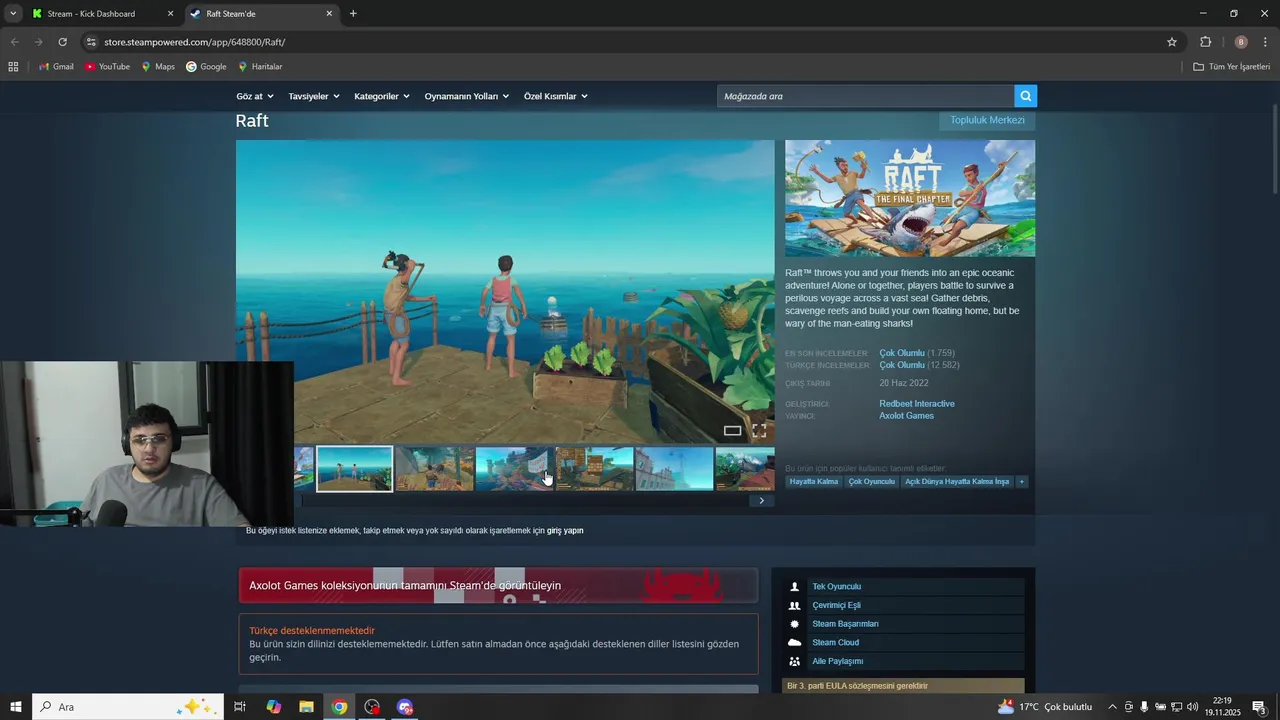Close the Raft Steam'de tab
Image resolution: width=1280 pixels, height=720 pixels.
click(329, 14)
